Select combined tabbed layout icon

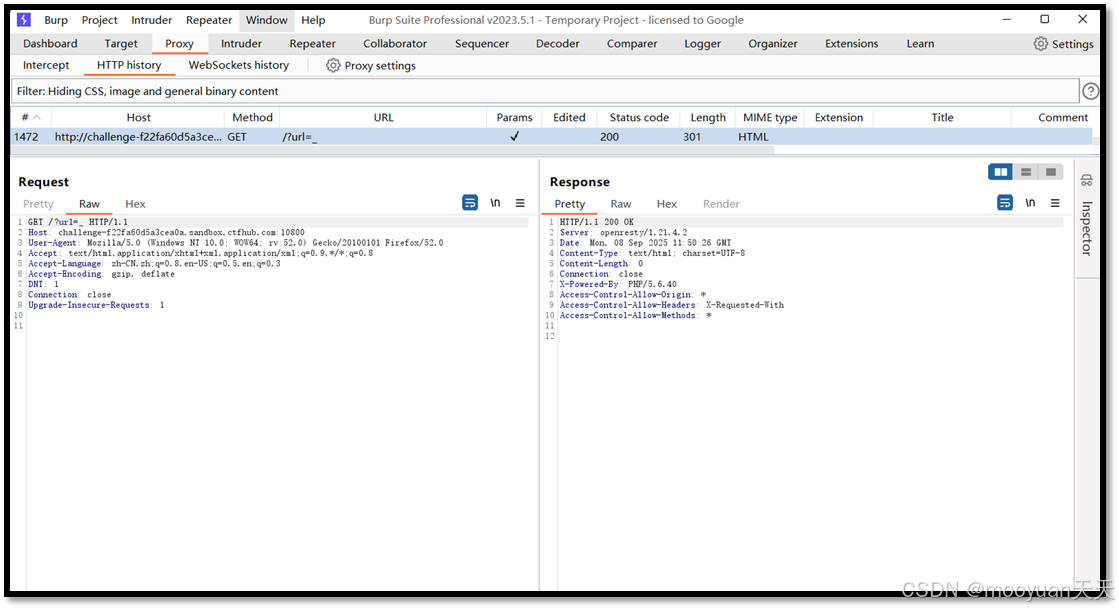tap(1050, 171)
